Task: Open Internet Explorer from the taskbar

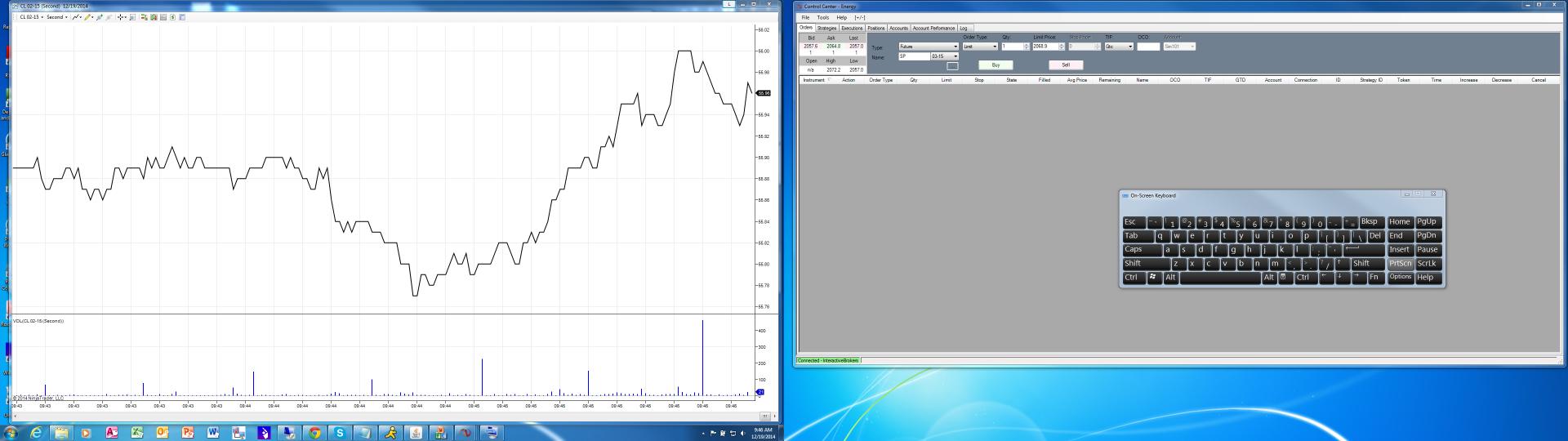Action: tap(36, 433)
